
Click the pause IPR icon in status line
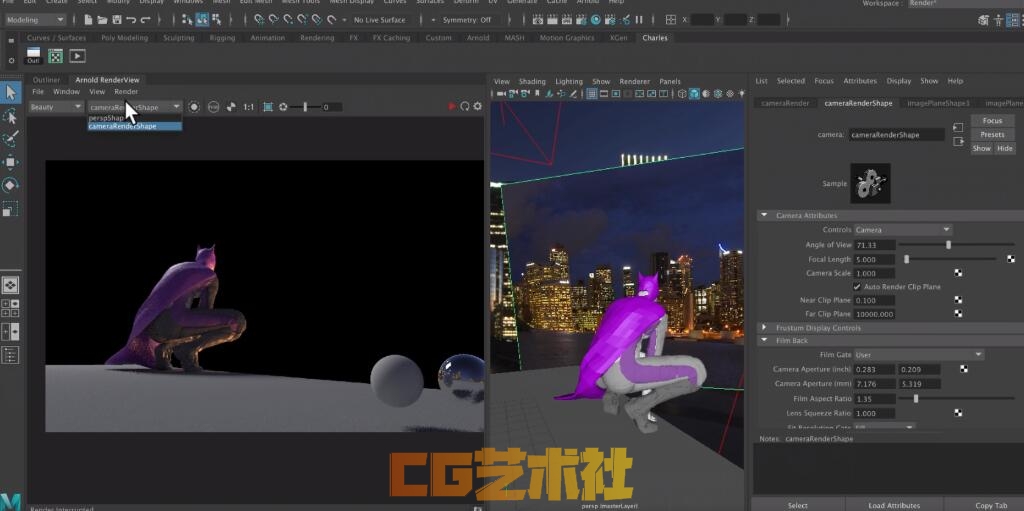(x=639, y=20)
